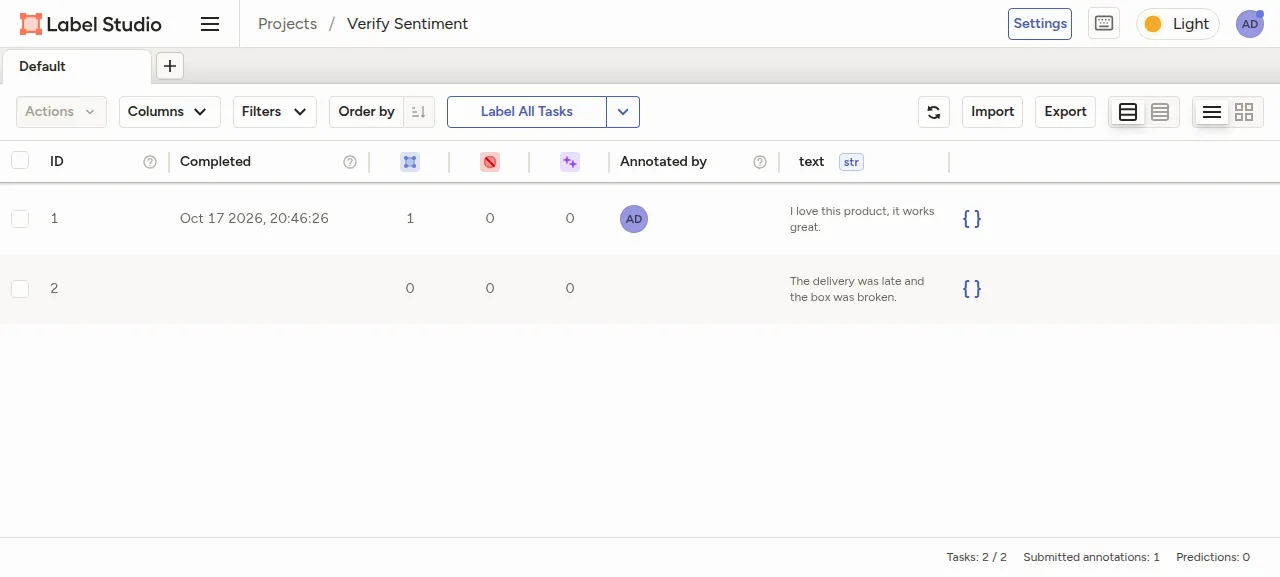
Task: Open the hamburger navigation menu
Action: point(210,24)
